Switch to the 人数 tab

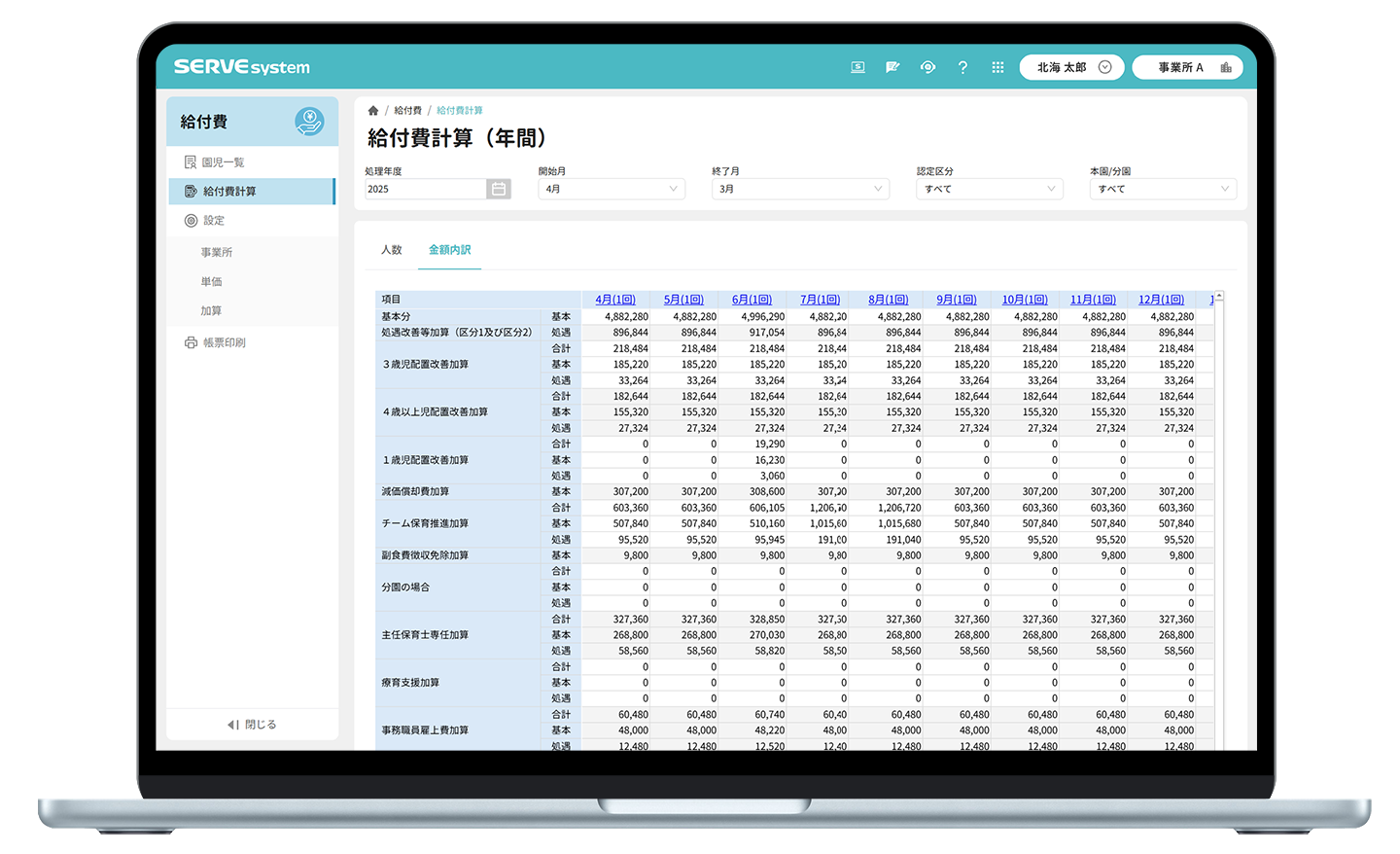392,250
